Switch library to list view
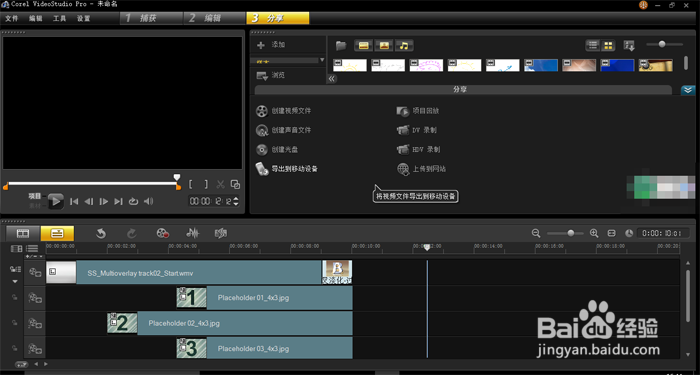The width and height of the screenshot is (700, 375). click(593, 45)
